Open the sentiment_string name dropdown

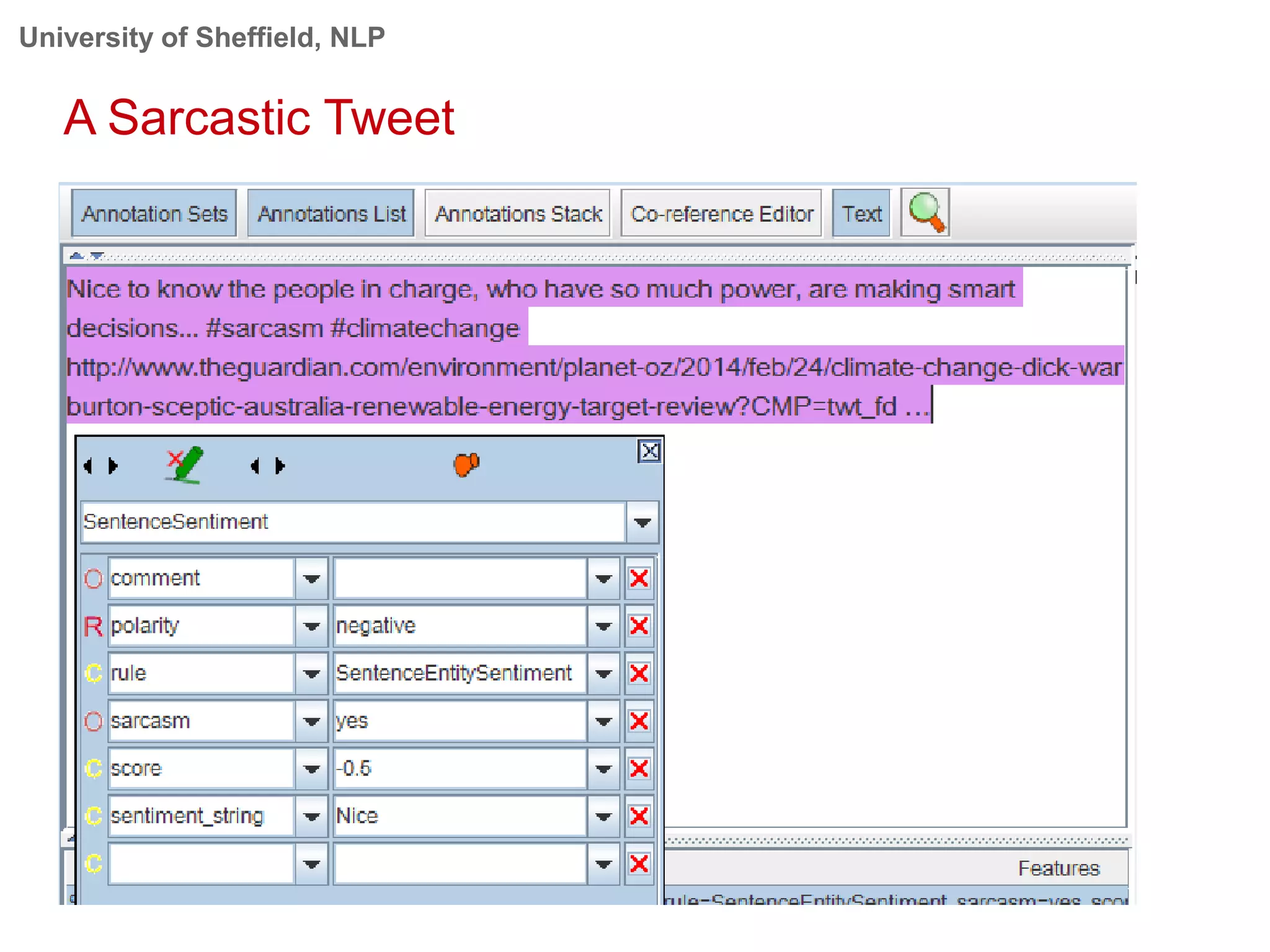click(311, 816)
